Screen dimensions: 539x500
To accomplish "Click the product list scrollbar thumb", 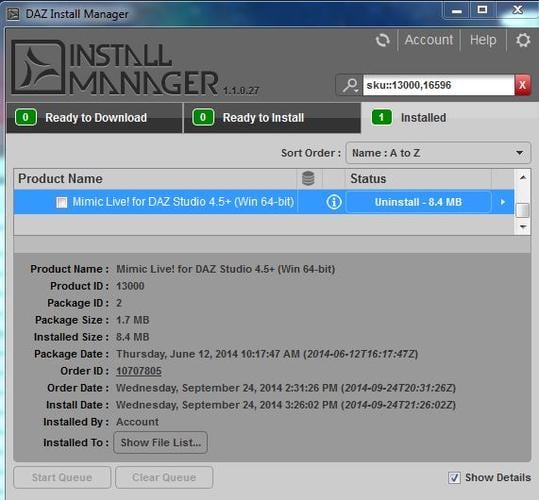I will tap(522, 210).
